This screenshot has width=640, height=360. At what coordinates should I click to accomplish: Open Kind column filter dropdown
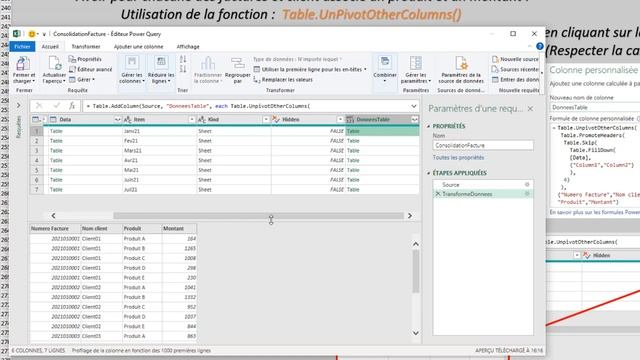(266, 120)
